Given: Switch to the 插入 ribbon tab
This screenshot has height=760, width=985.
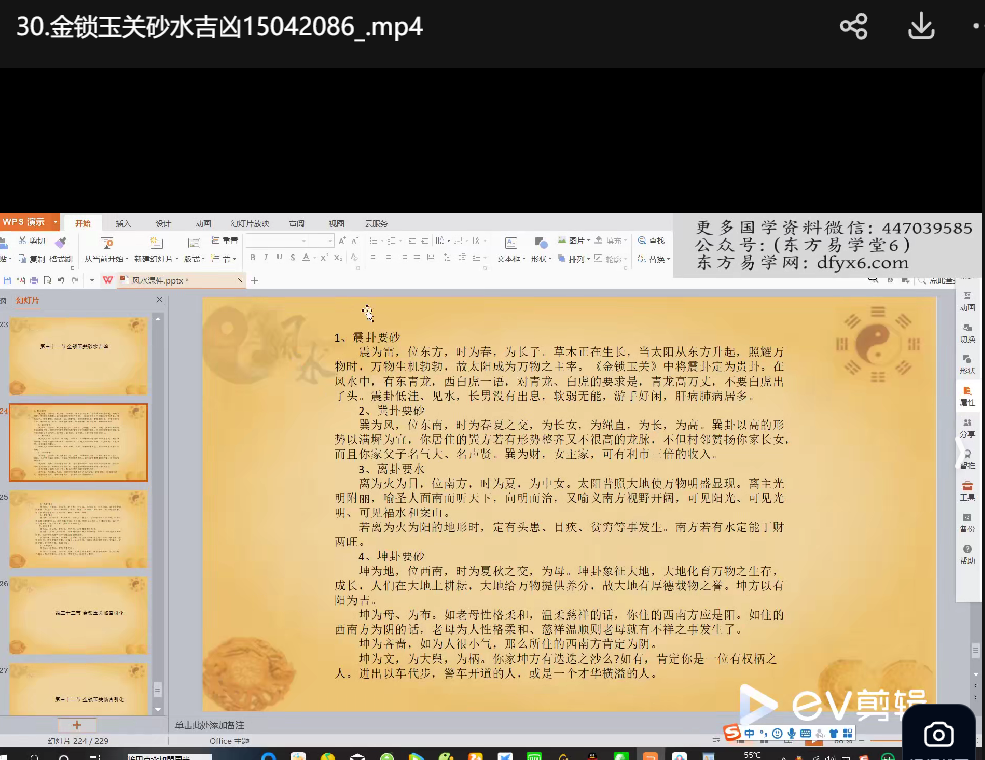Looking at the screenshot, I should [123, 223].
